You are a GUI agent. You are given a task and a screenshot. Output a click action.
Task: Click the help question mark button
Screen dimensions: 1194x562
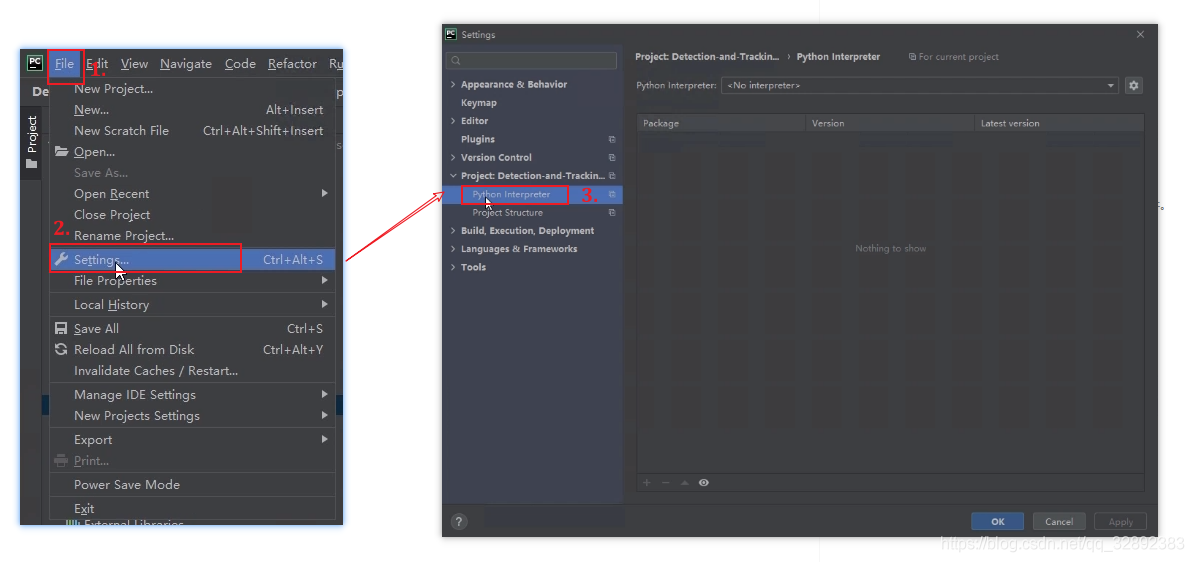pyautogui.click(x=458, y=522)
